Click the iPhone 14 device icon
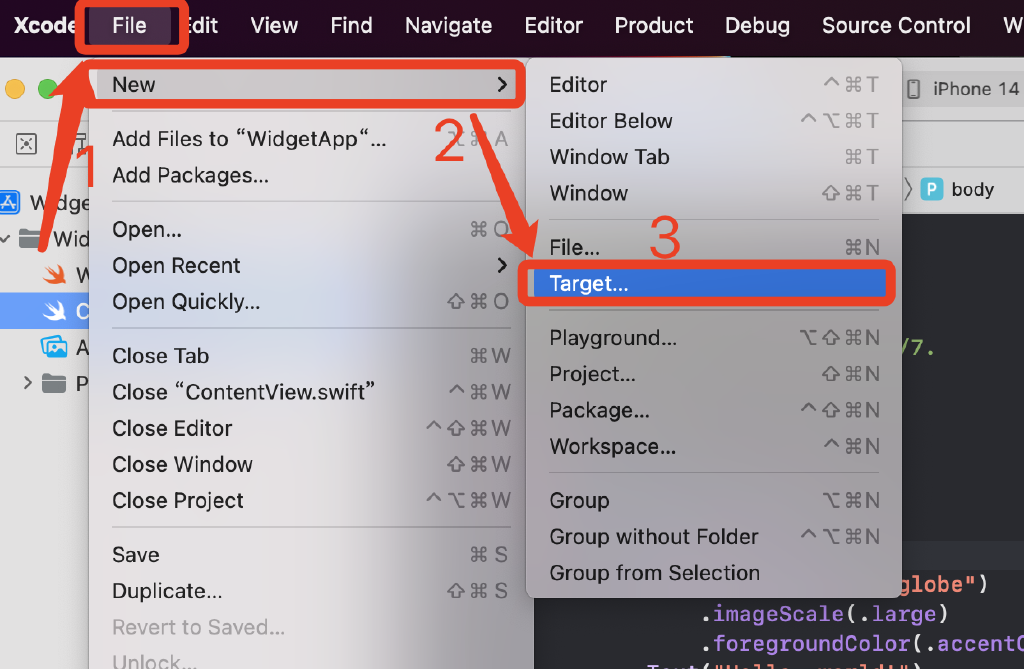 click(913, 89)
